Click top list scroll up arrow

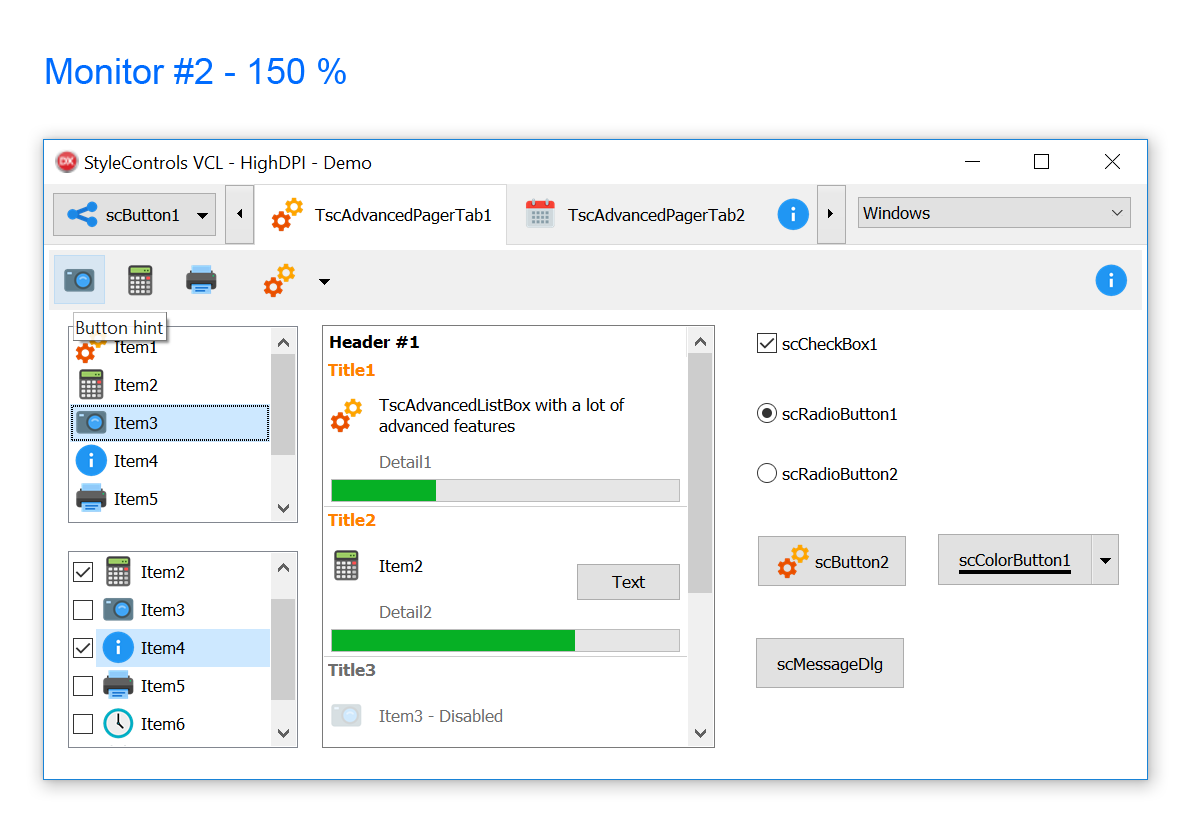283,342
